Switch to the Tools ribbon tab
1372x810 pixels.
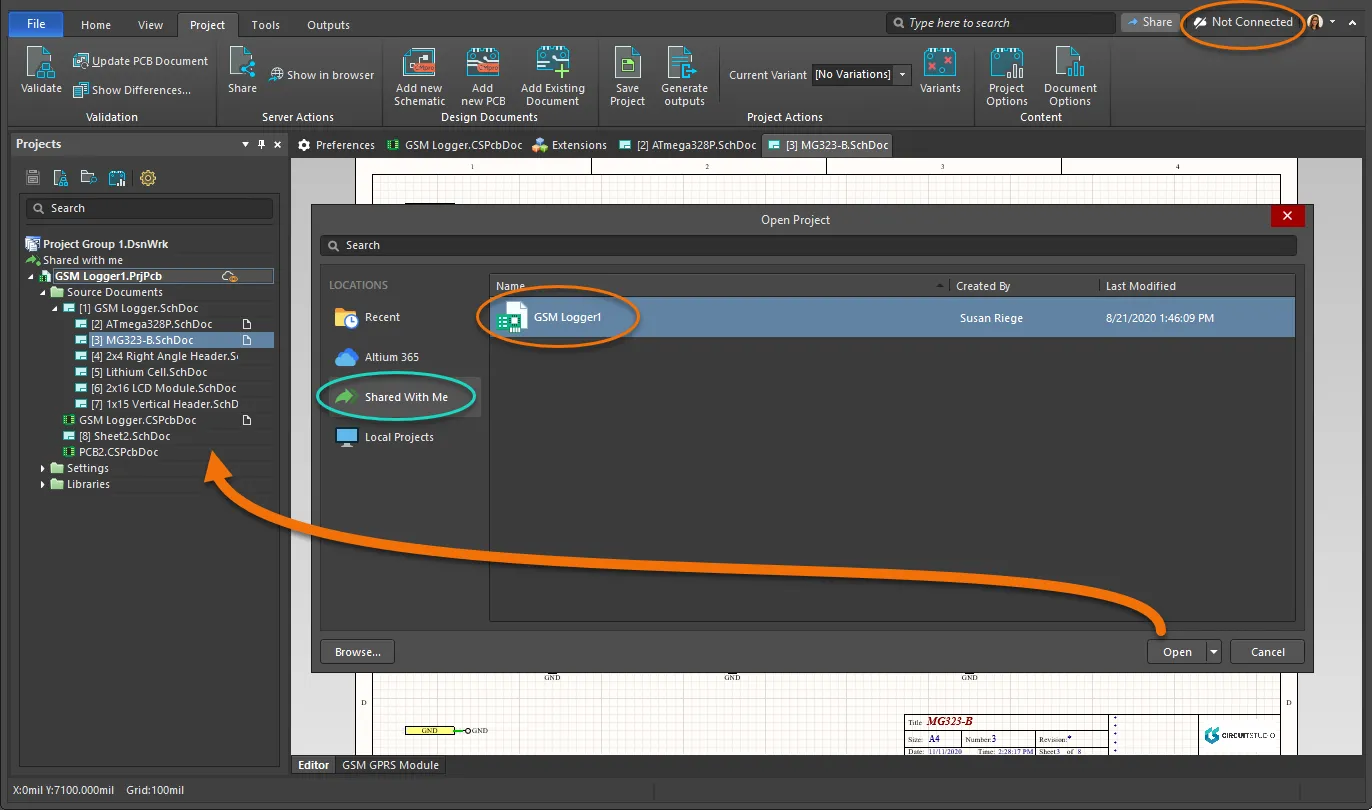pos(266,25)
